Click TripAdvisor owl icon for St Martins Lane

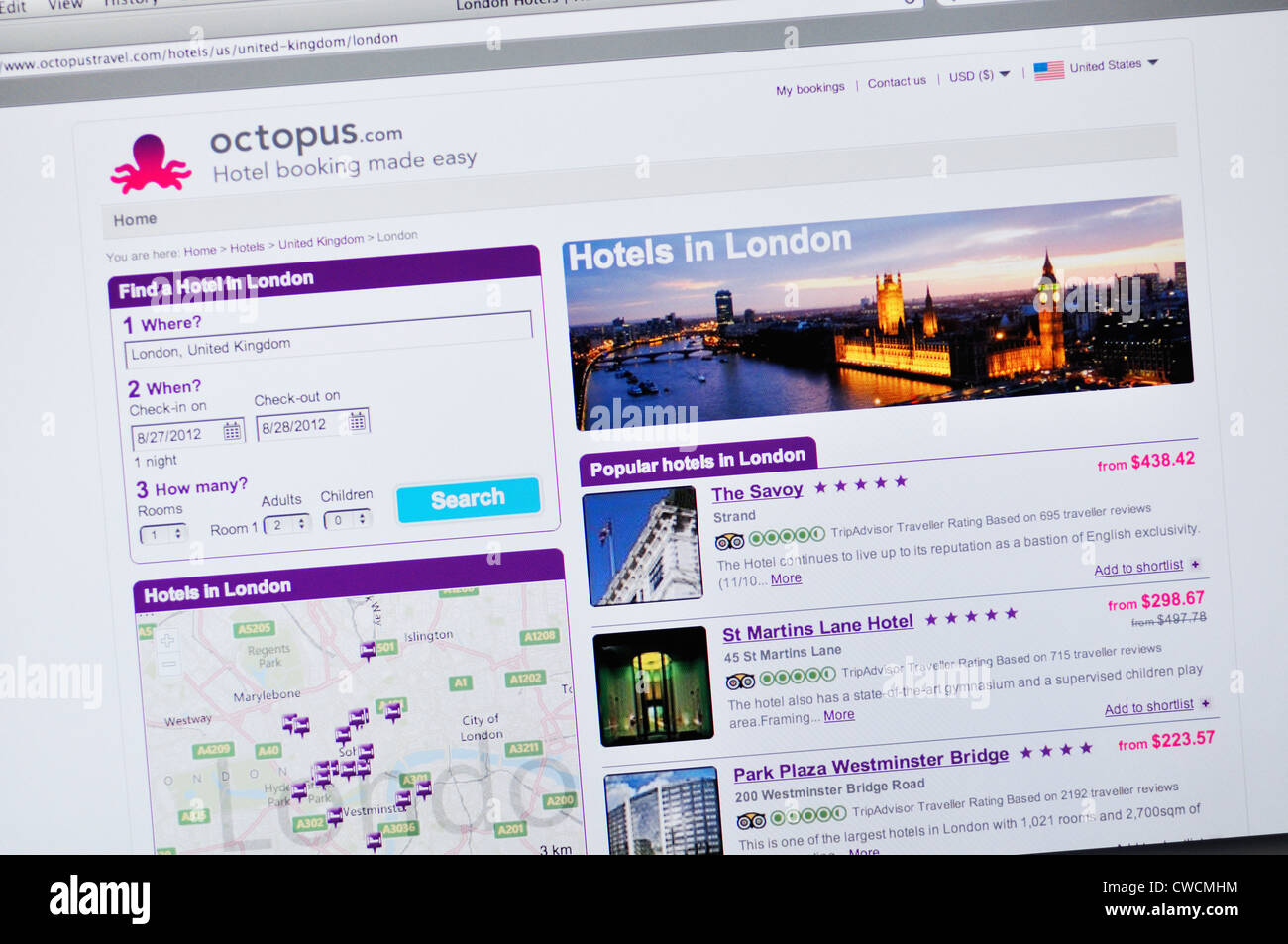coord(741,681)
